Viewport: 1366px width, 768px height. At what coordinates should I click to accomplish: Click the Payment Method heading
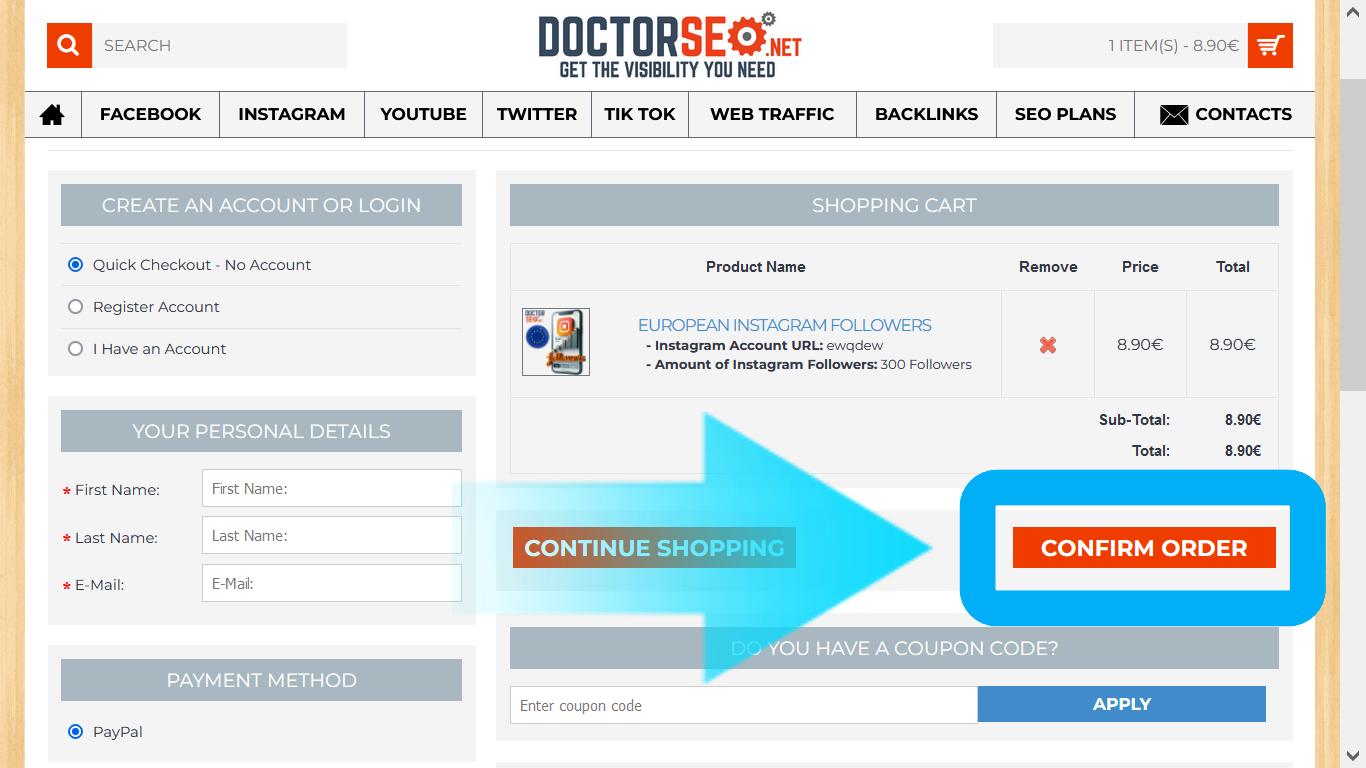pos(261,680)
